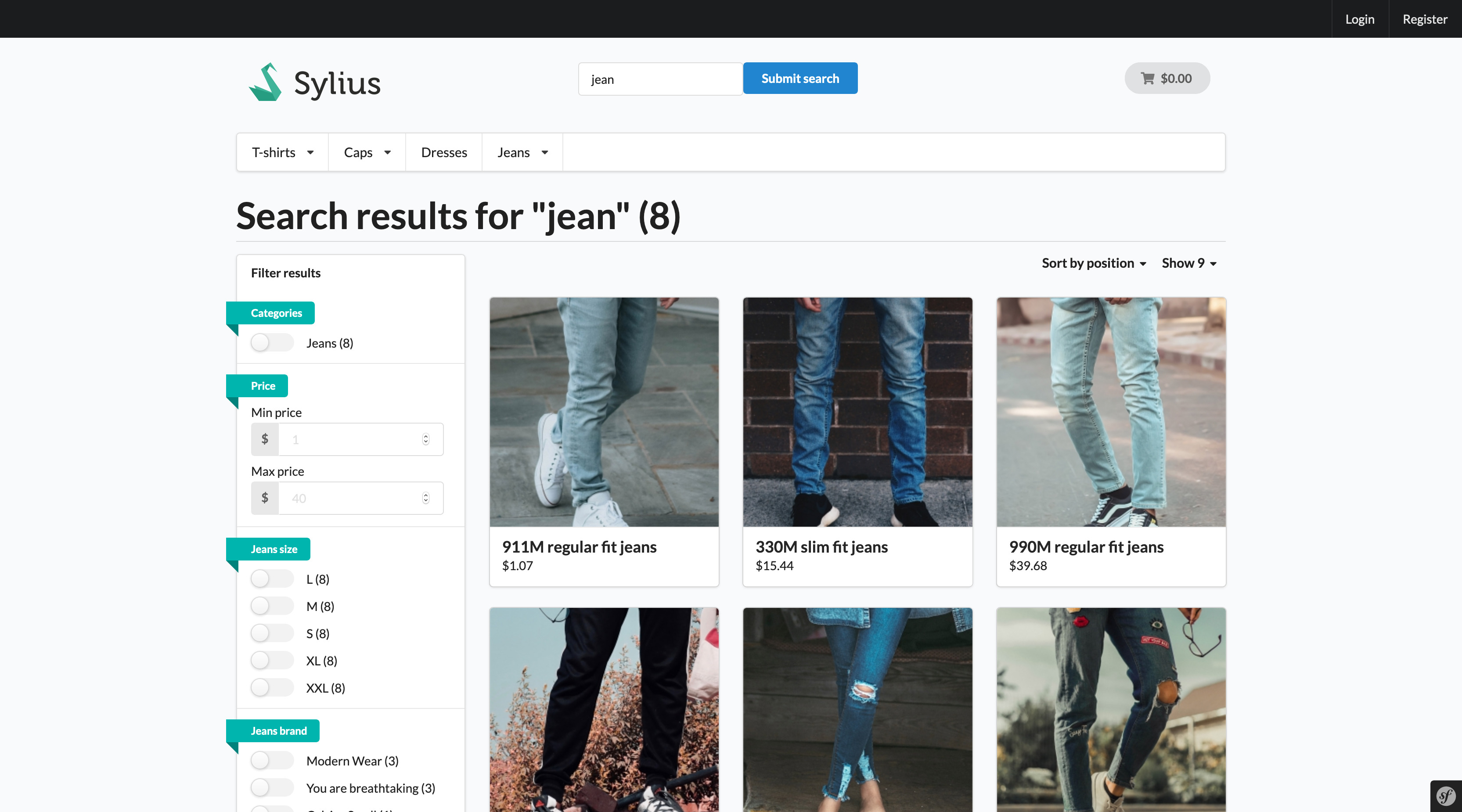The image size is (1462, 812).
Task: Toggle the Modern Wear brand filter
Action: point(272,760)
